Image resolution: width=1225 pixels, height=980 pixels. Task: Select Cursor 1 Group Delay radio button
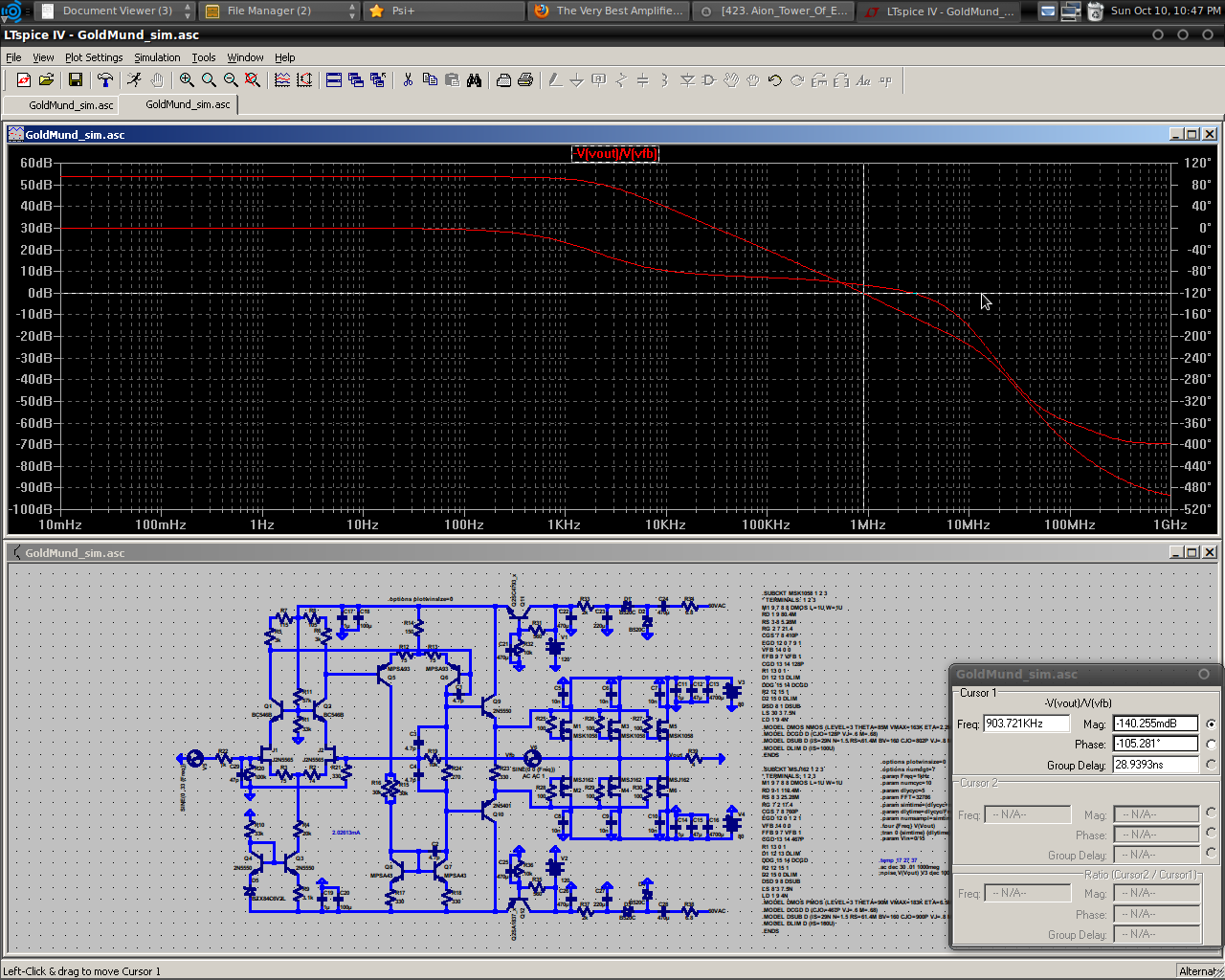point(1212,765)
